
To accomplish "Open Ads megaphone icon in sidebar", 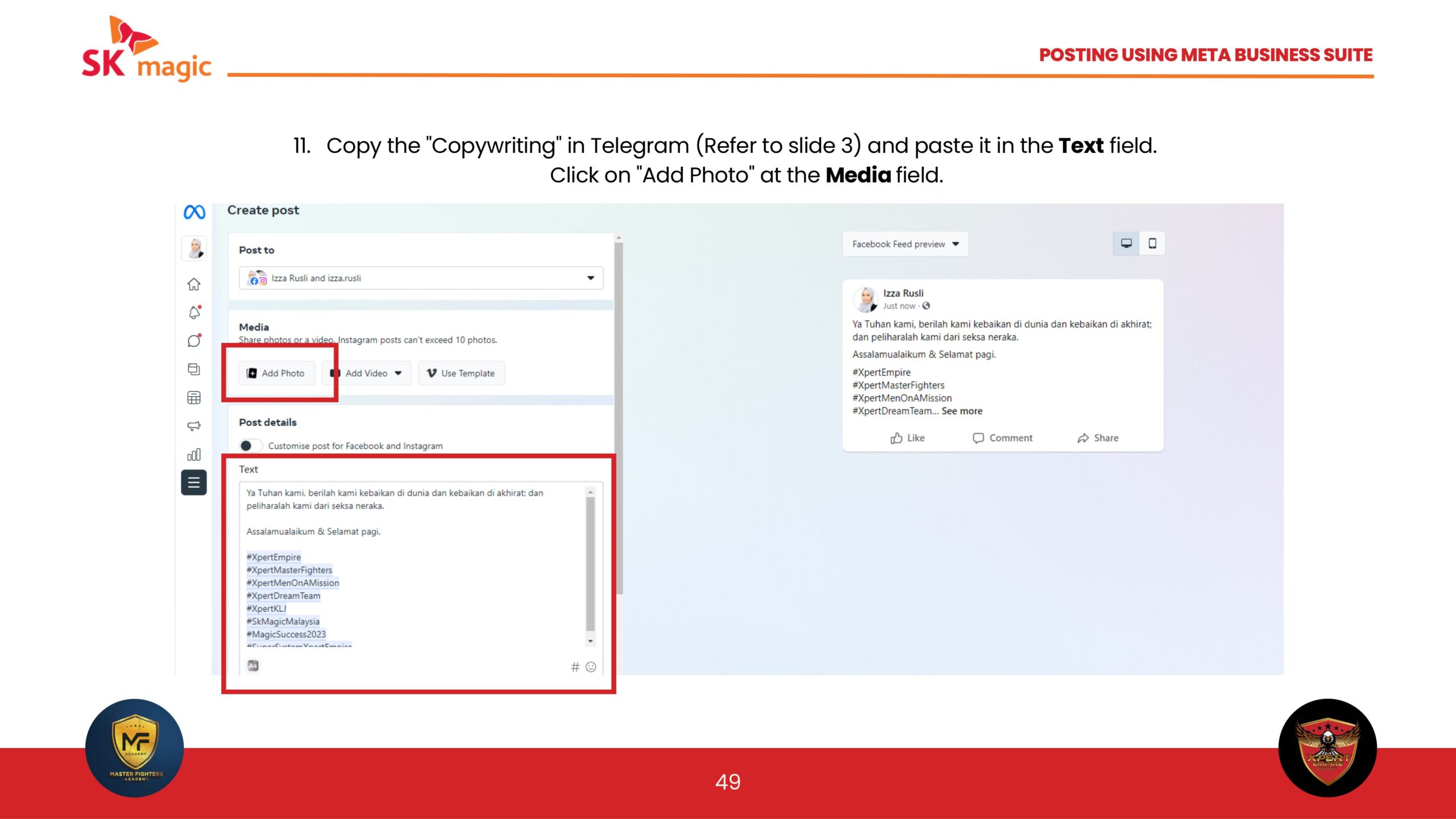I will coord(194,426).
